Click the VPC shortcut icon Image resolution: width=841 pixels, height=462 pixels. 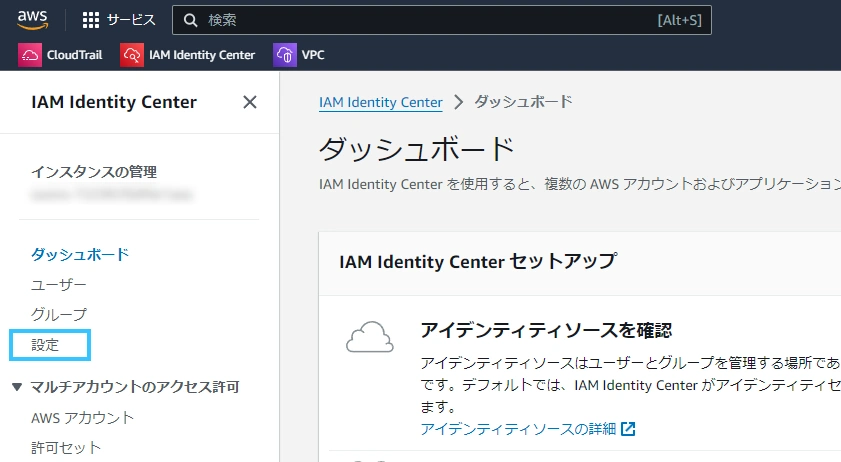coord(285,55)
